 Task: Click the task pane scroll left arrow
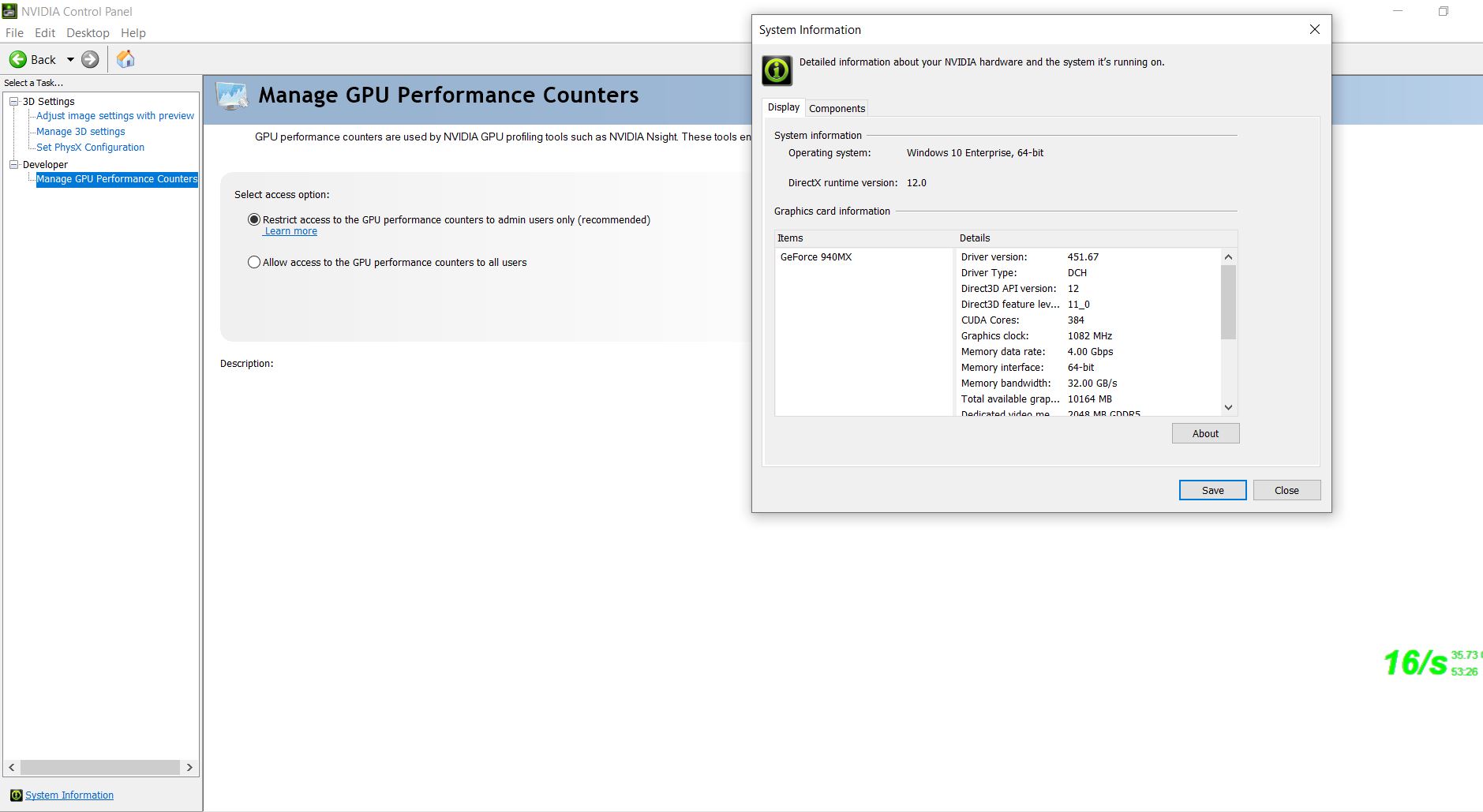click(11, 767)
